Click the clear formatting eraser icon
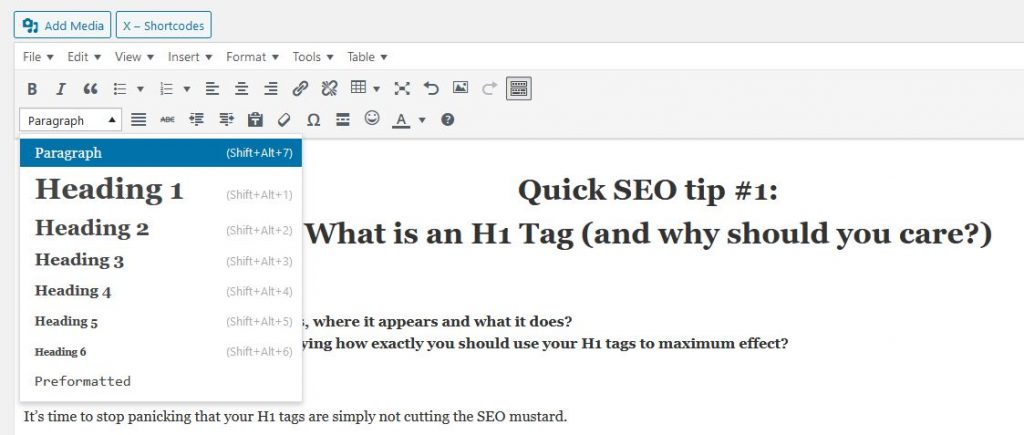 coord(284,120)
